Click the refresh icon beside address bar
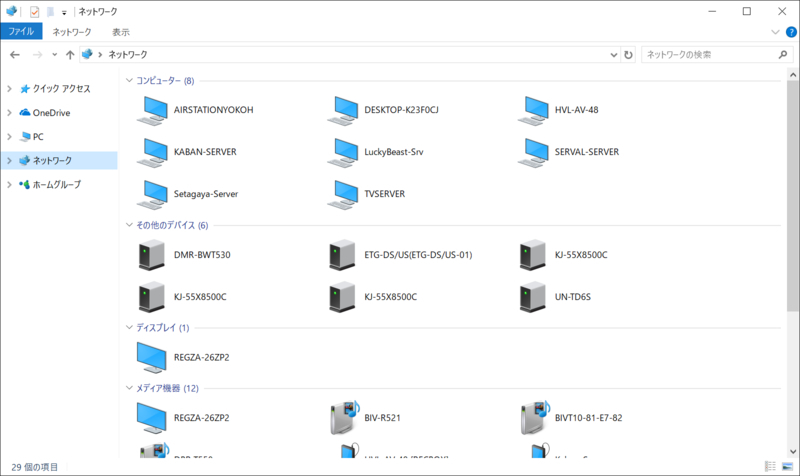800x476 pixels. pos(629,55)
